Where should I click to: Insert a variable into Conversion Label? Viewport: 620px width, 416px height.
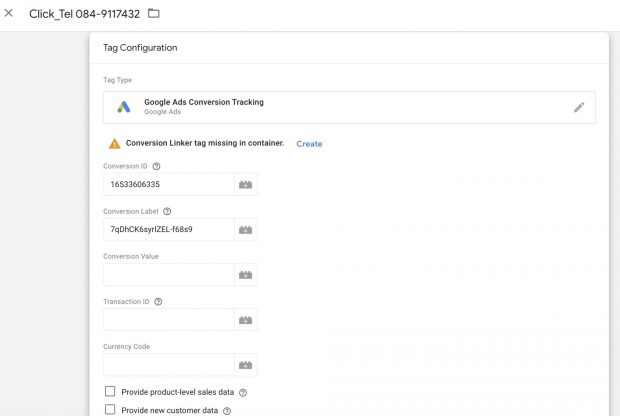tap(246, 230)
